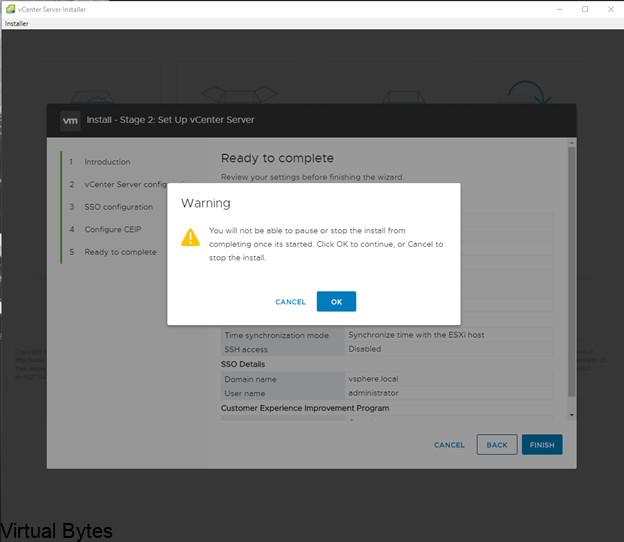624x542 pixels.
Task: Click the 'administrator' user name value
Action: pyautogui.click(x=373, y=393)
